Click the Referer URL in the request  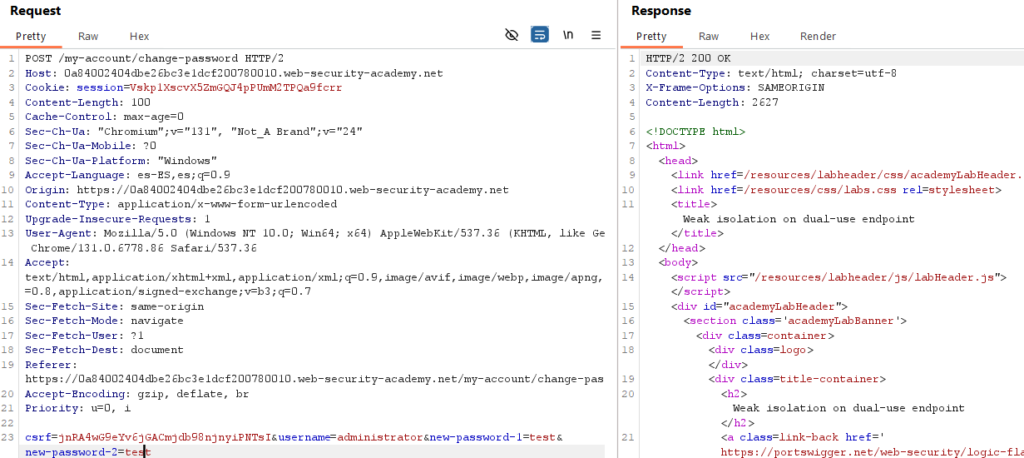[314, 379]
